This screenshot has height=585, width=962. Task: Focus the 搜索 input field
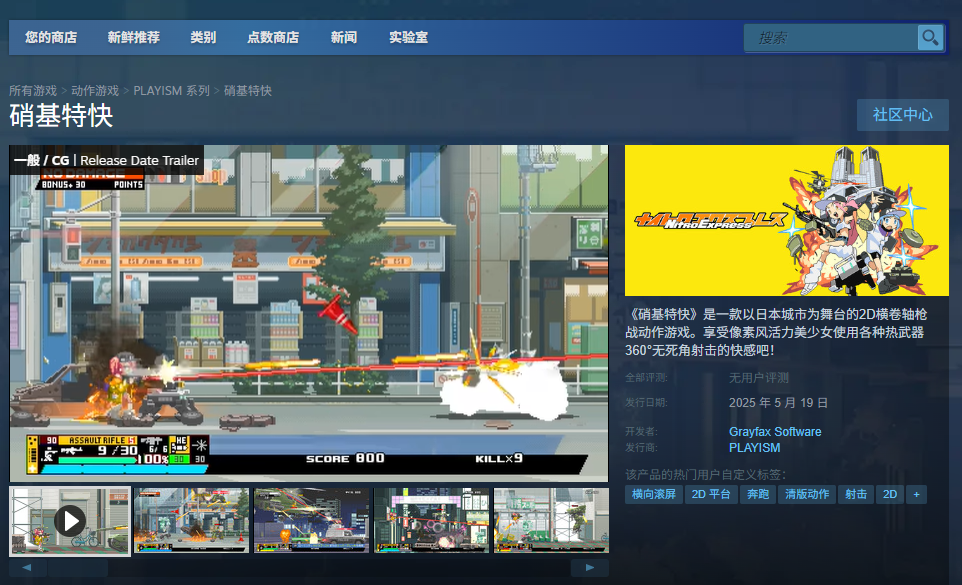tap(830, 38)
